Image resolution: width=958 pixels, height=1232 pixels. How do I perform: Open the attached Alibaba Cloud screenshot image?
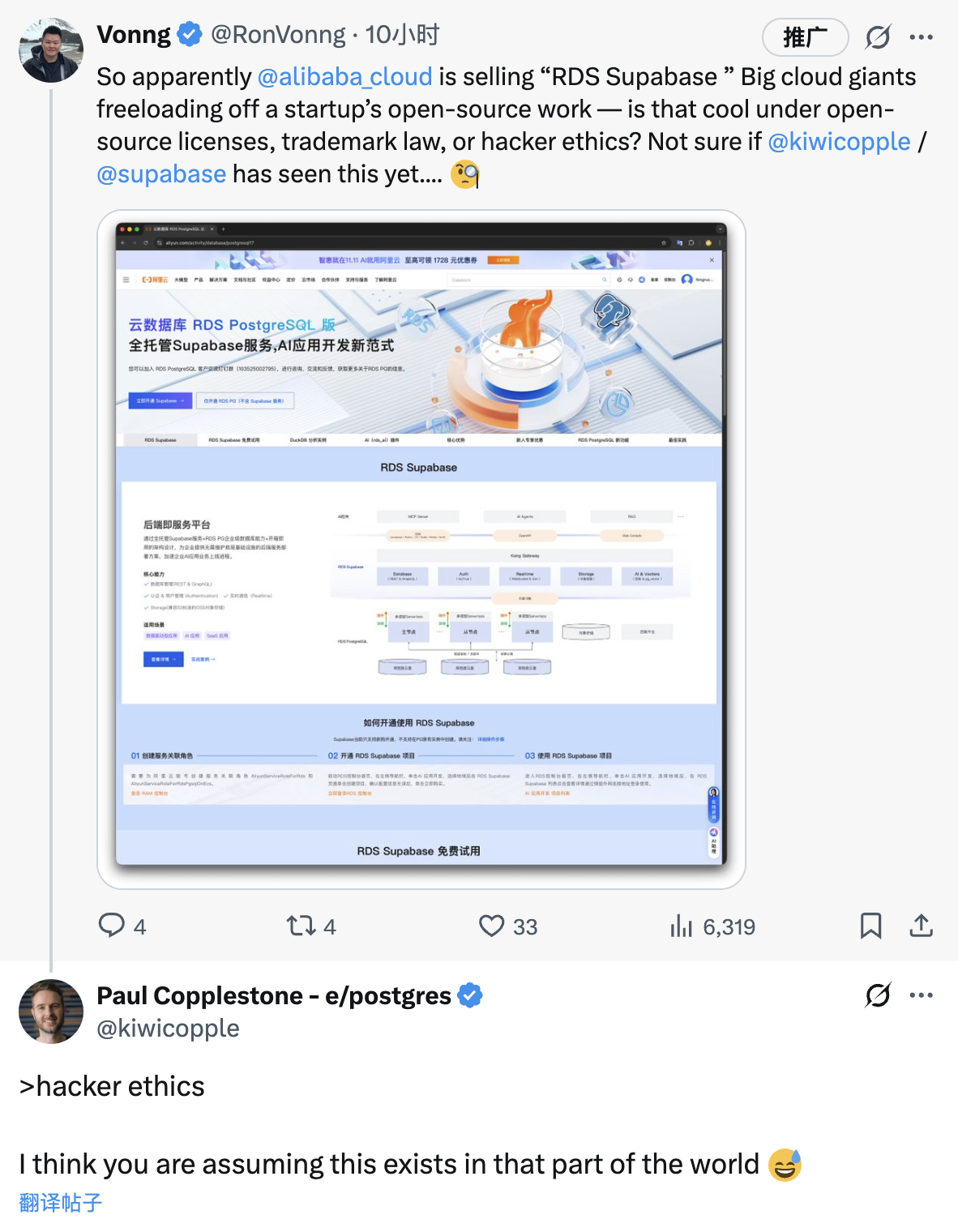click(x=421, y=549)
